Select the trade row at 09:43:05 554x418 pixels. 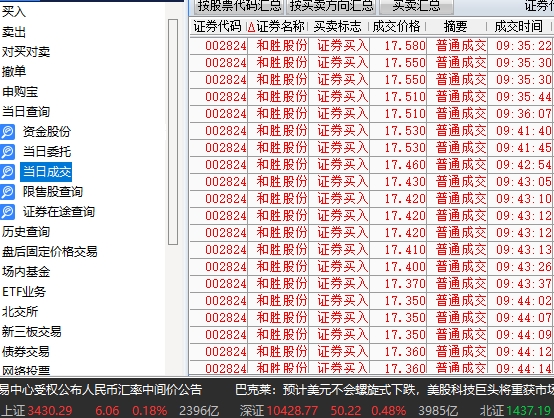point(372,182)
